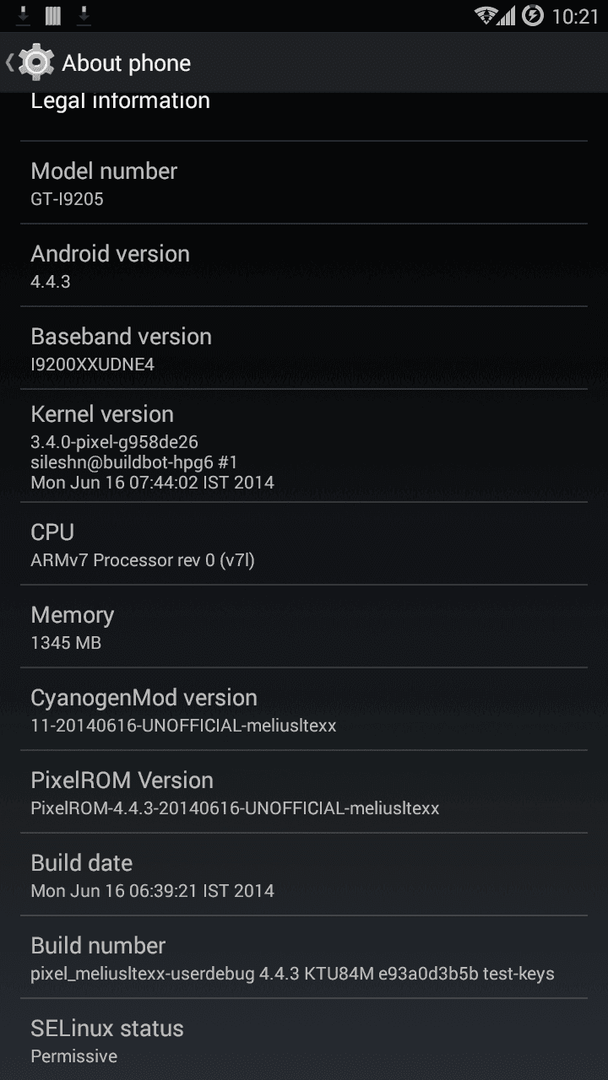Tap the first download arrow notification icon
608x1080 pixels.
click(x=23, y=15)
